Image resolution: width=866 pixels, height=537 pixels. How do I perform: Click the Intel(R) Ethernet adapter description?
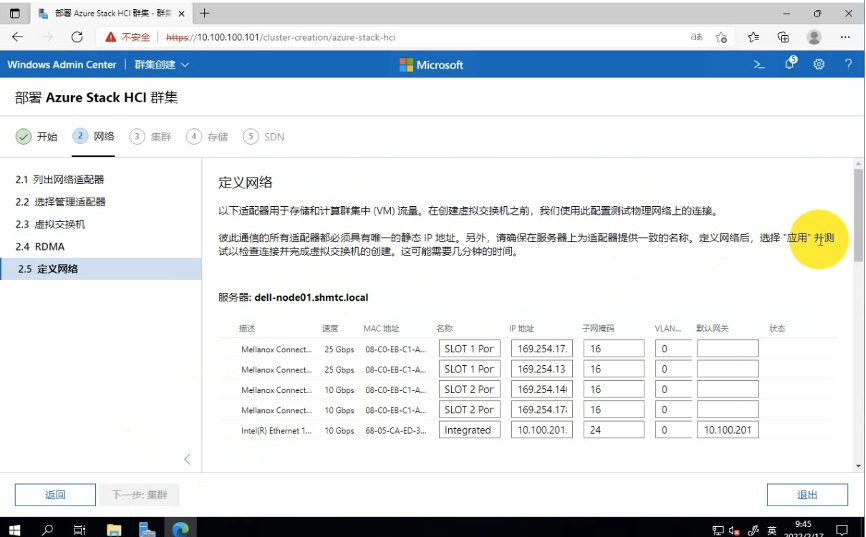click(276, 430)
